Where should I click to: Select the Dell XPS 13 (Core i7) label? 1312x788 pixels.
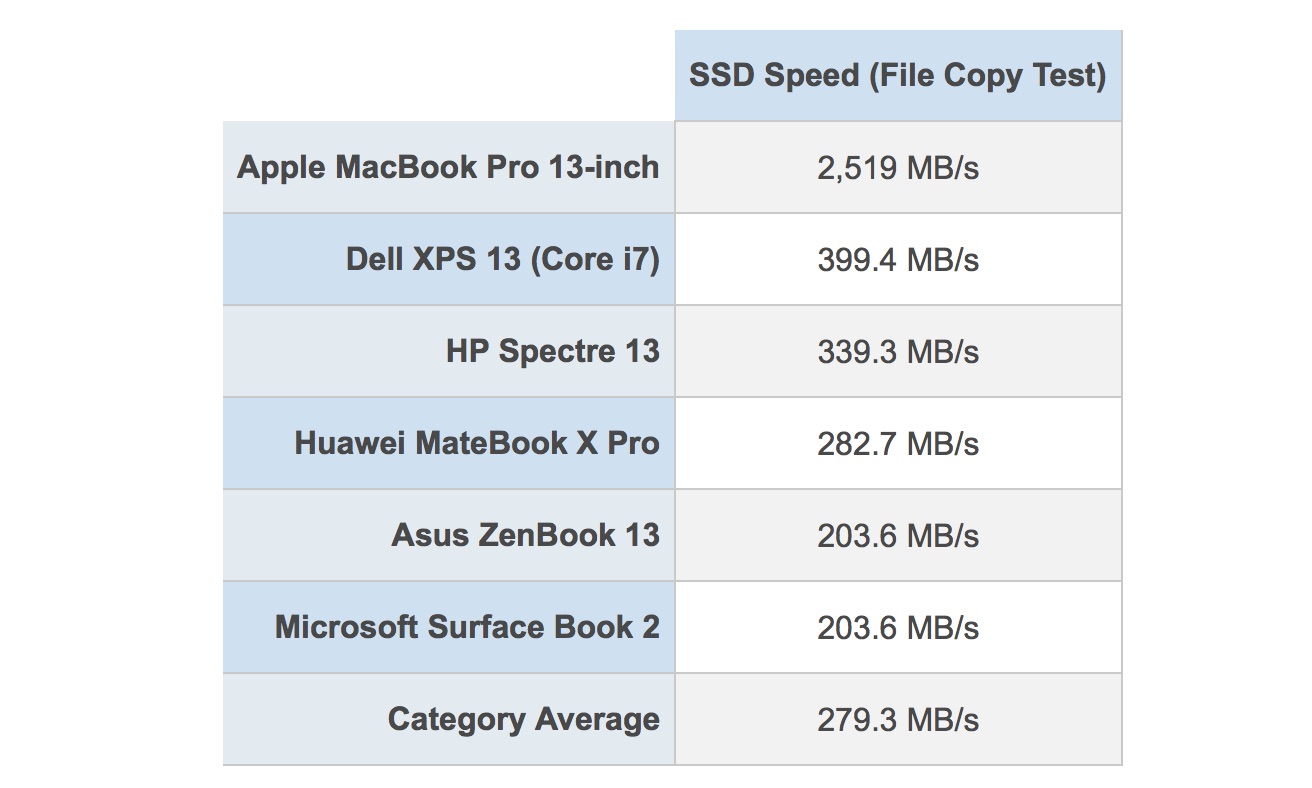[503, 260]
